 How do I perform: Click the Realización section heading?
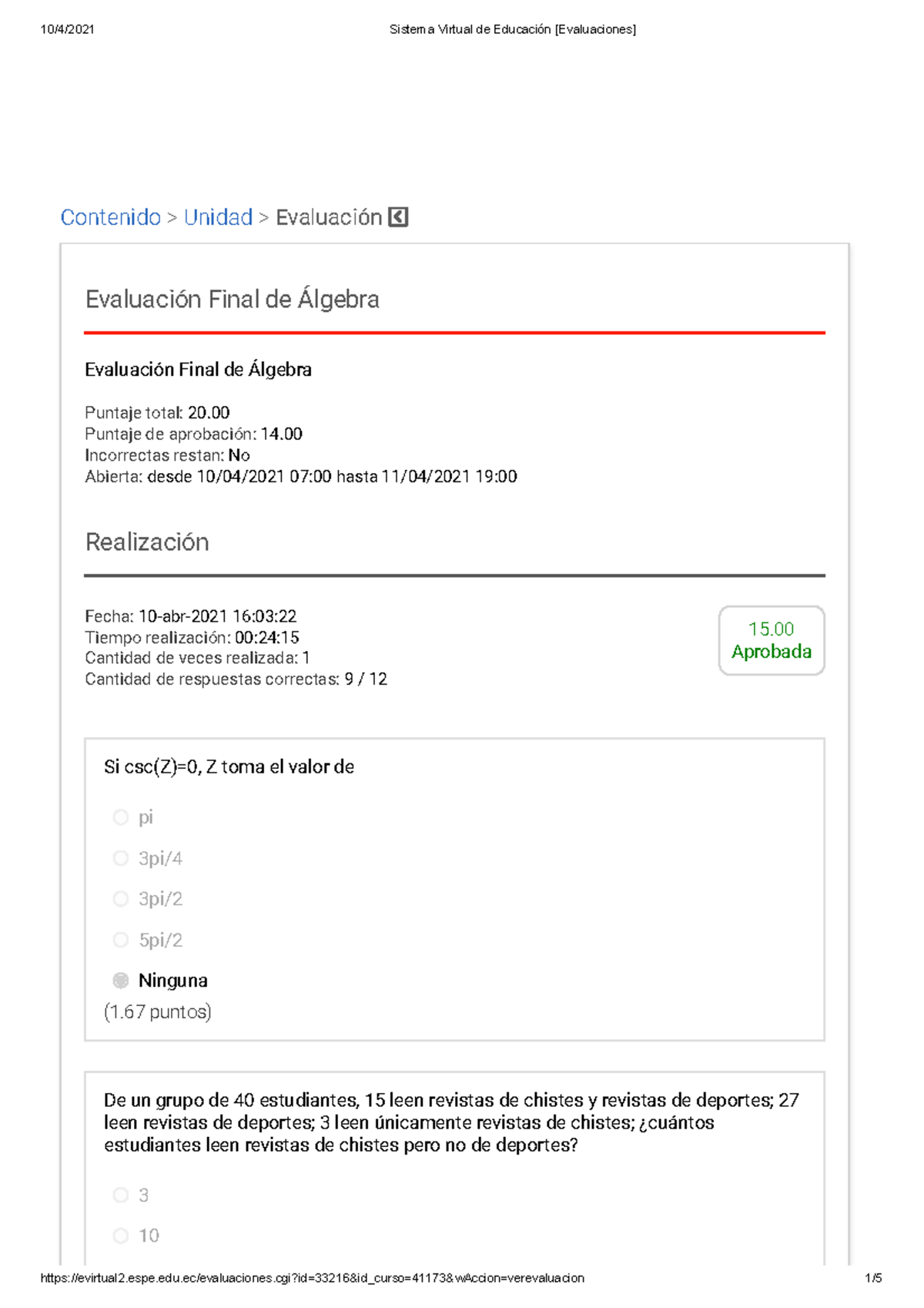pyautogui.click(x=147, y=542)
